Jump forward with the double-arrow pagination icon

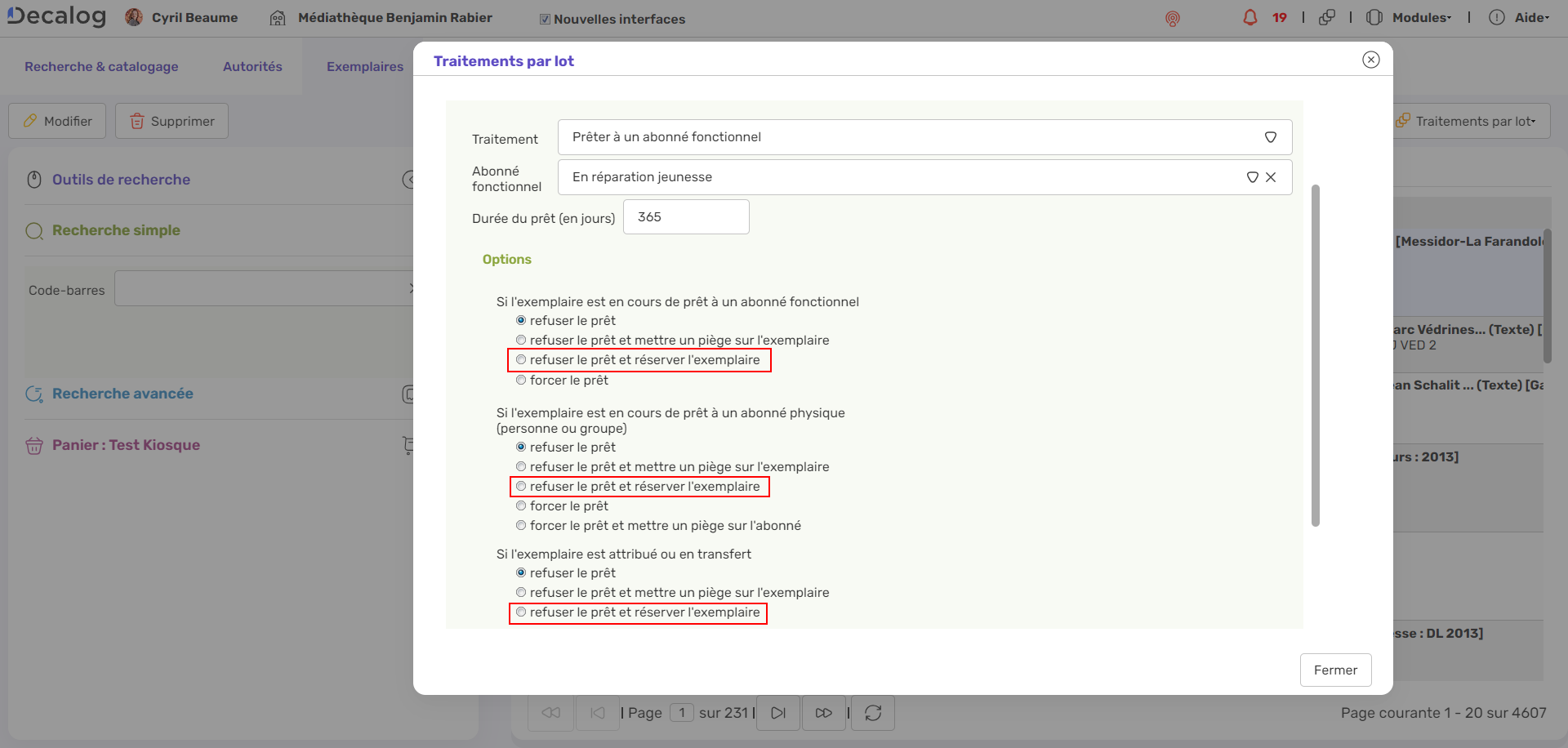pyautogui.click(x=824, y=712)
